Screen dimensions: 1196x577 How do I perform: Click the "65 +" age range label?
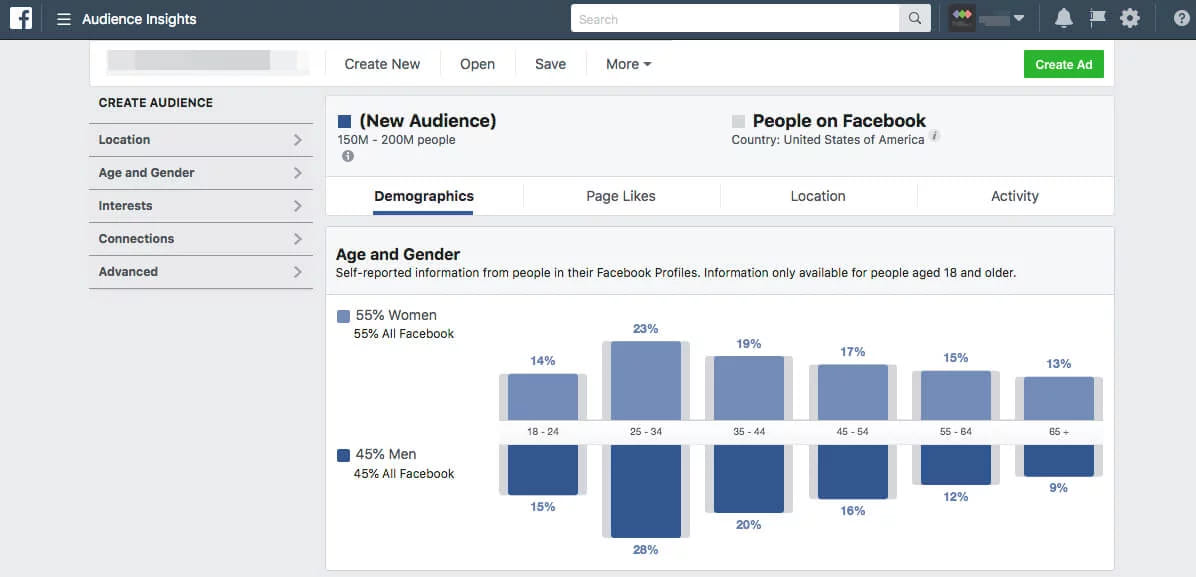pos(1059,432)
